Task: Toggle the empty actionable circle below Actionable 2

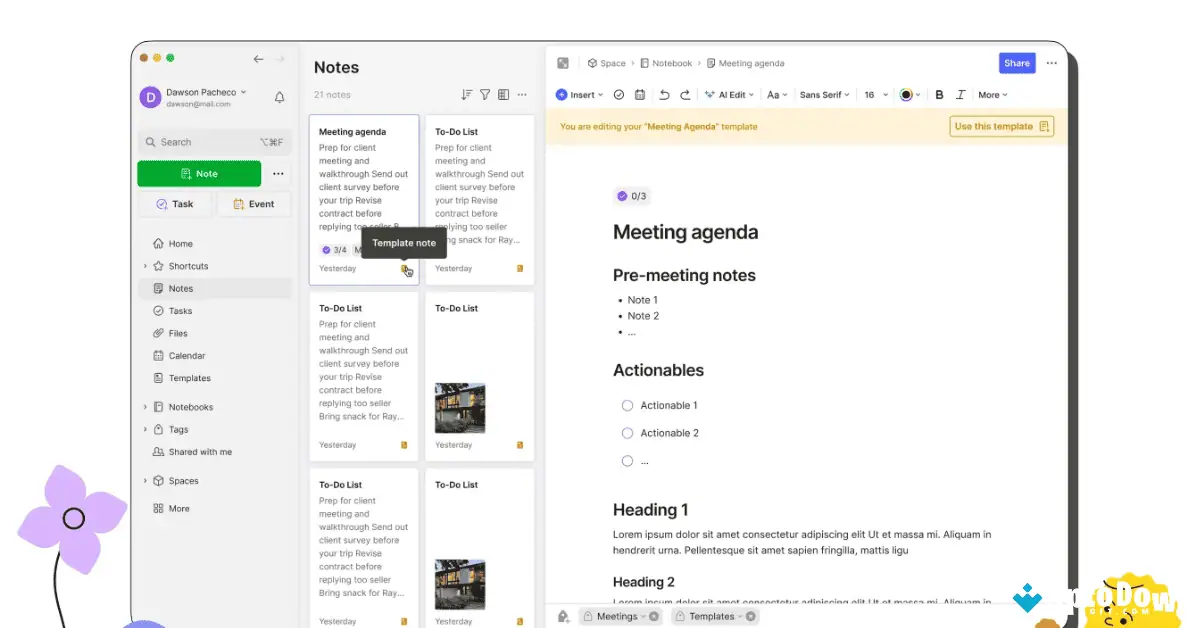Action: [x=627, y=461]
